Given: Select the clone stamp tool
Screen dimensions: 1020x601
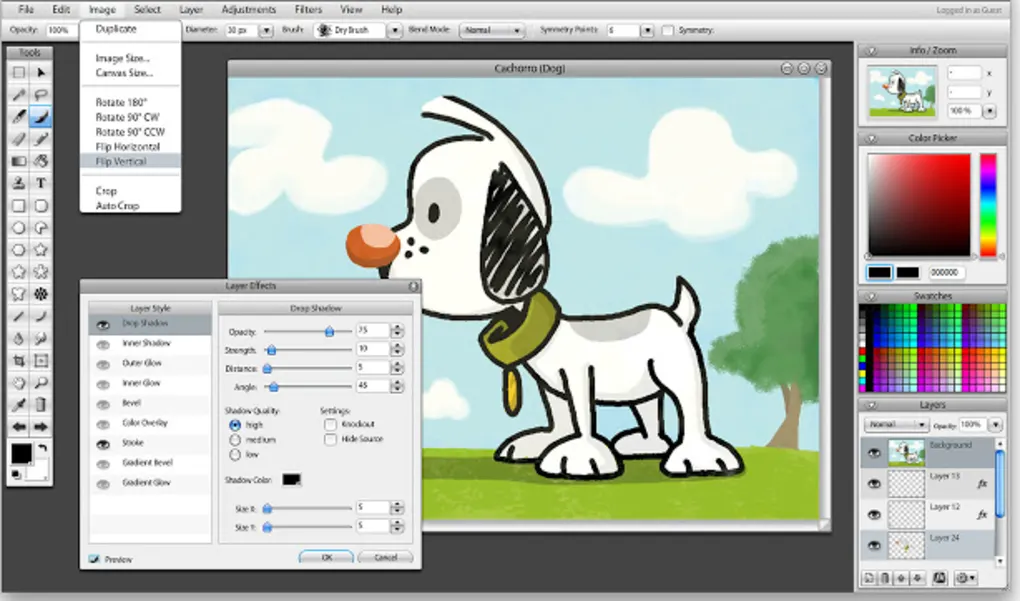Looking at the screenshot, I should (x=19, y=183).
